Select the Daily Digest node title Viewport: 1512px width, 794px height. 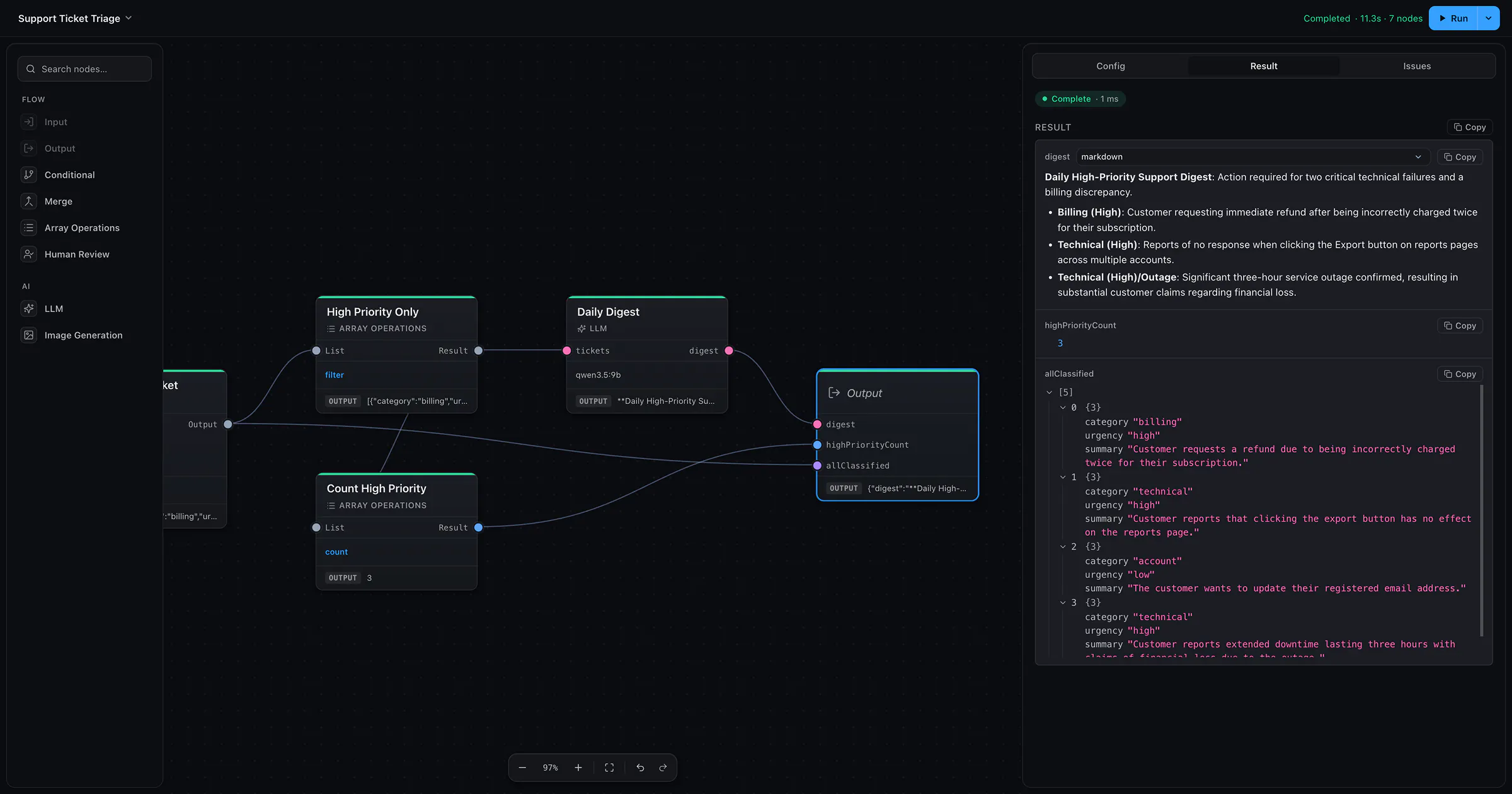[608, 312]
